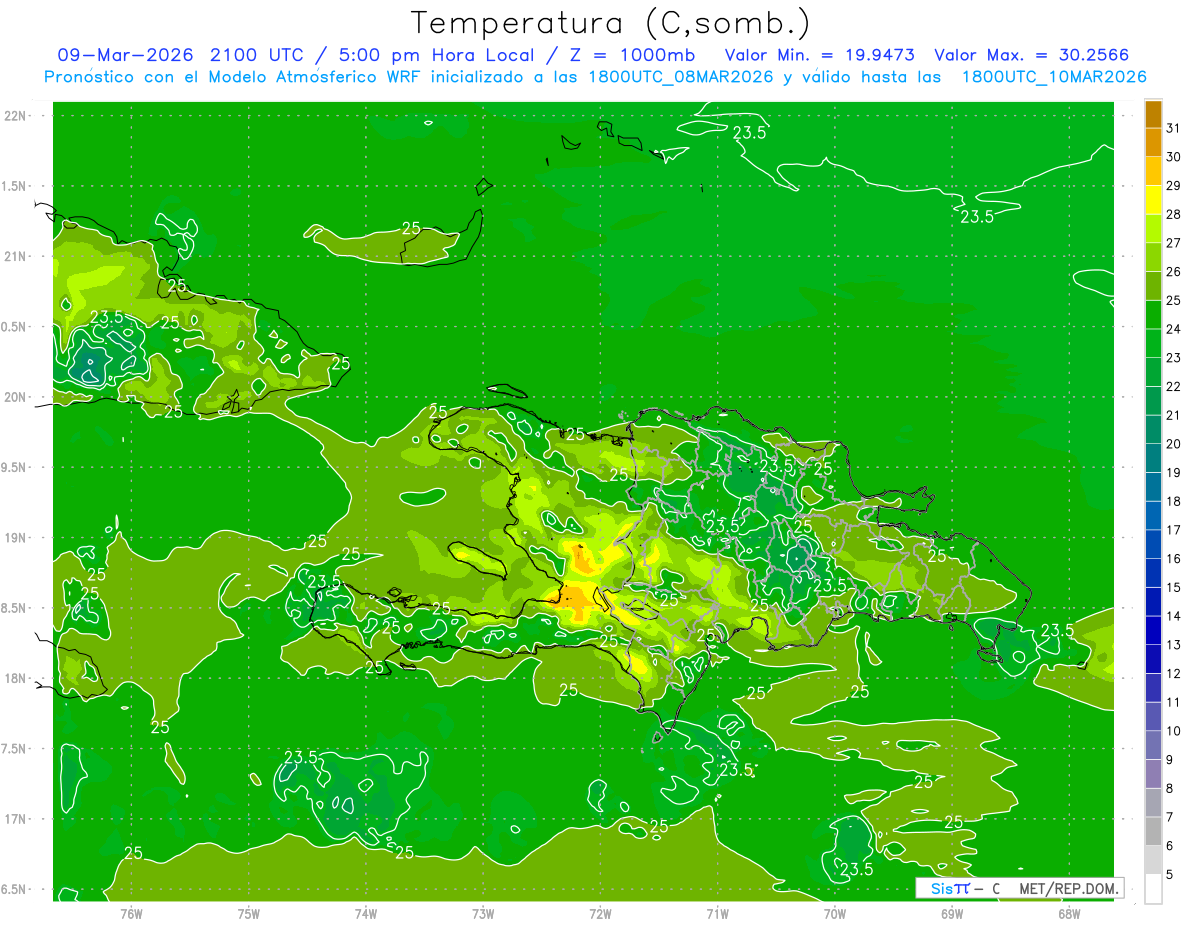The image size is (1200, 927).
Task: Click the clipped '7.5N' latitude axis label
Action: coord(14,749)
